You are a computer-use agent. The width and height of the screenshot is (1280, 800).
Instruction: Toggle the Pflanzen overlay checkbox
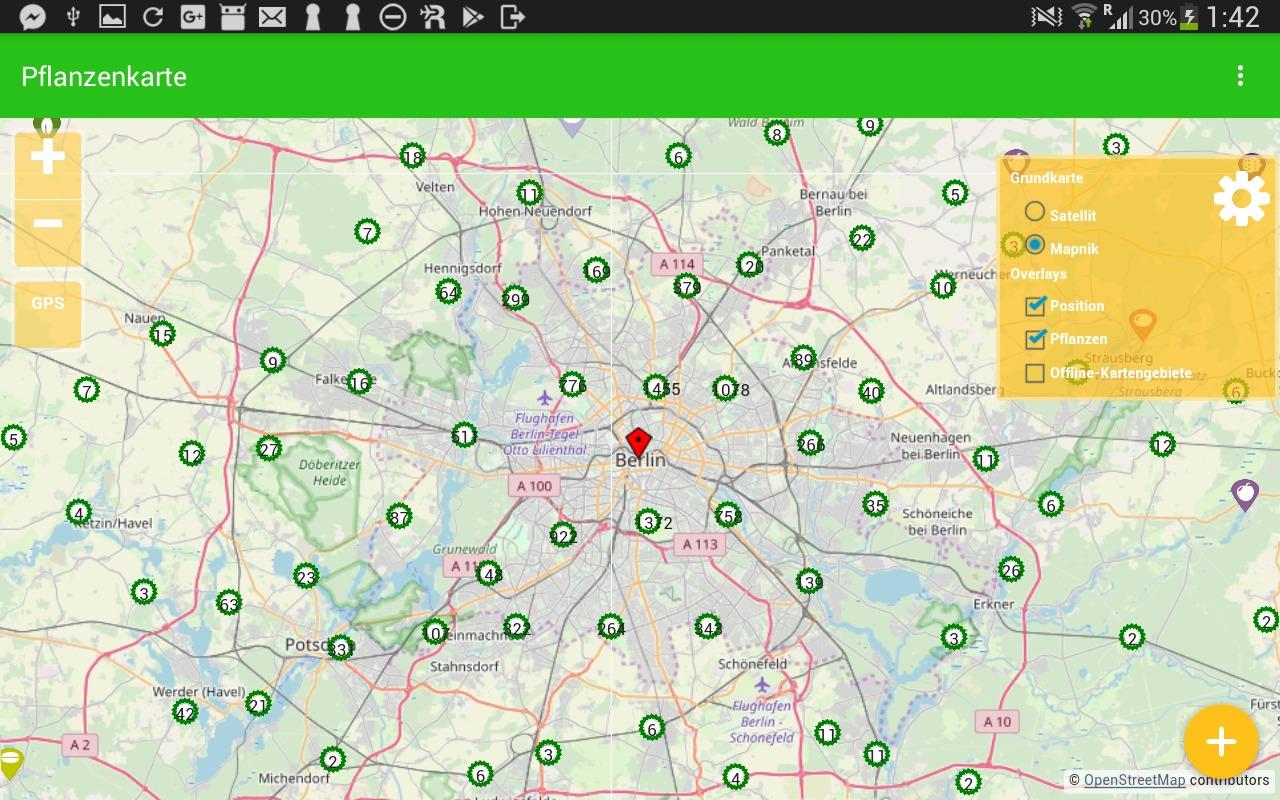1035,339
